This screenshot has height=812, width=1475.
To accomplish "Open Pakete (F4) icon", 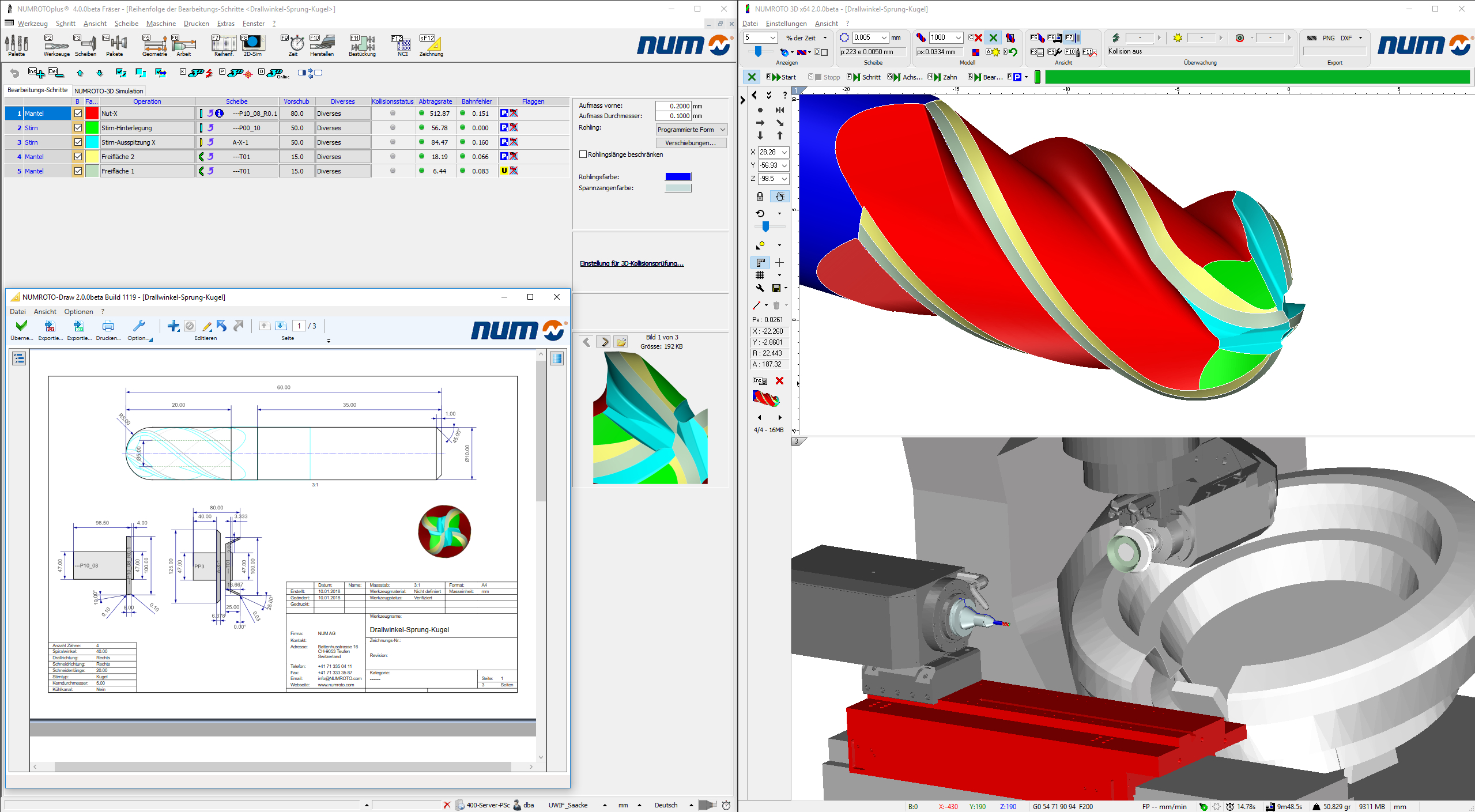I will tap(114, 45).
